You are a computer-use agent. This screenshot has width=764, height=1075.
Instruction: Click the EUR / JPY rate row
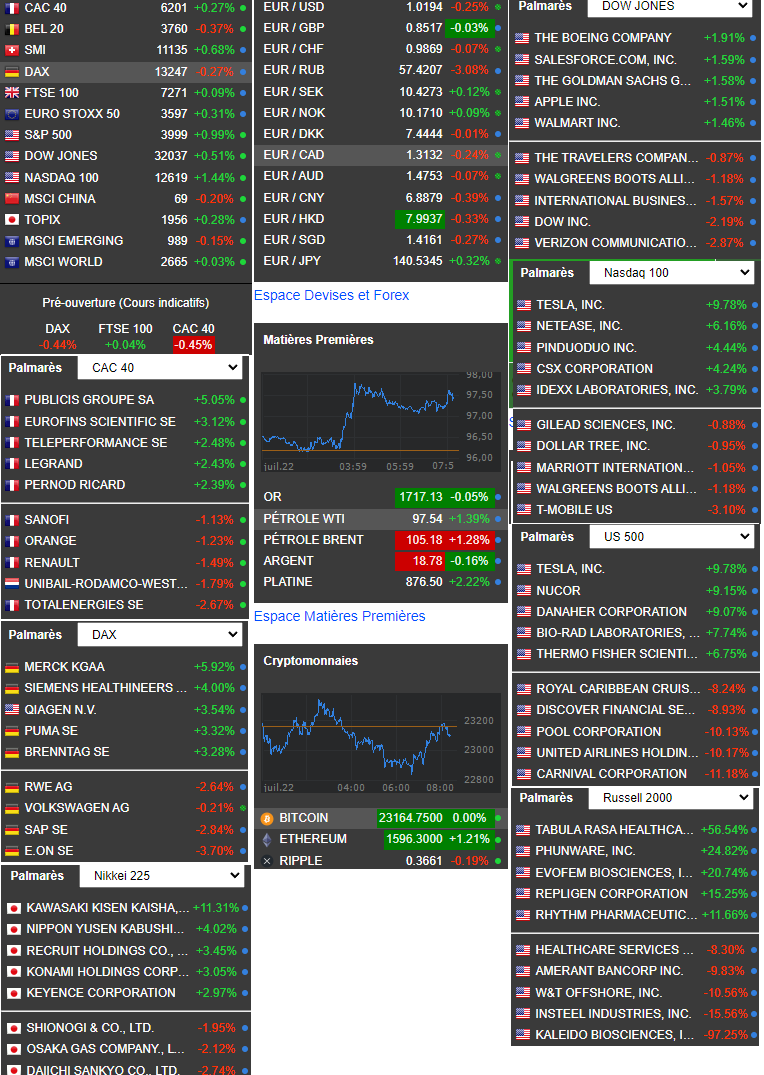click(x=380, y=261)
